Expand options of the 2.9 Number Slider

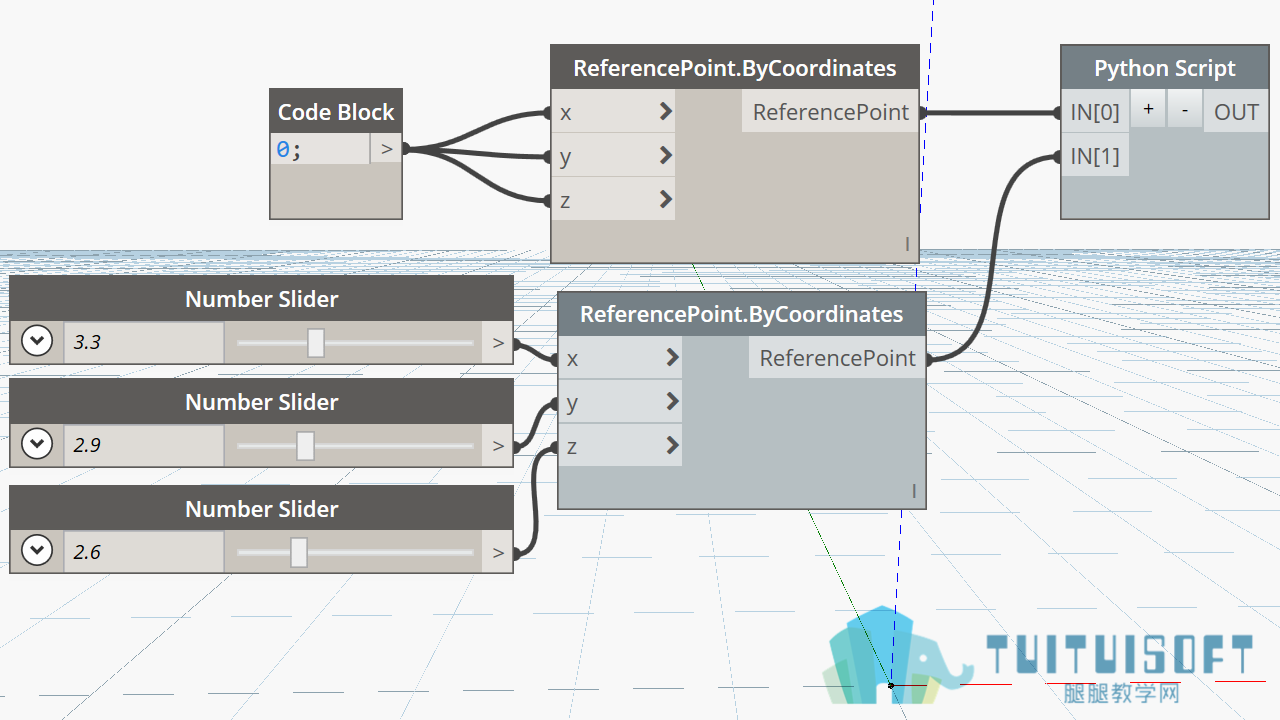point(37,444)
